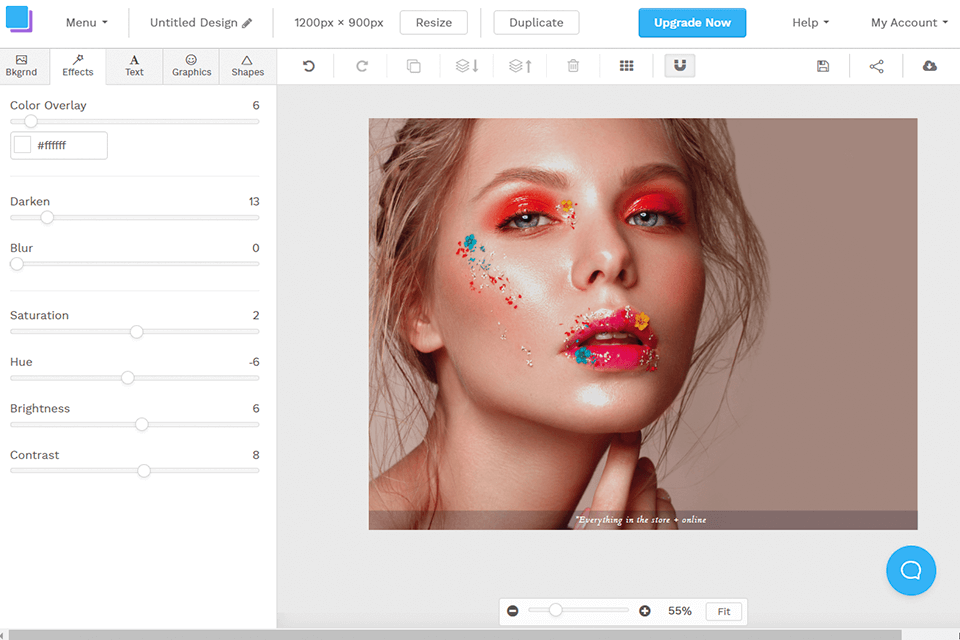Switch to the Text tab
Viewport: 960px width, 640px height.
[134, 66]
